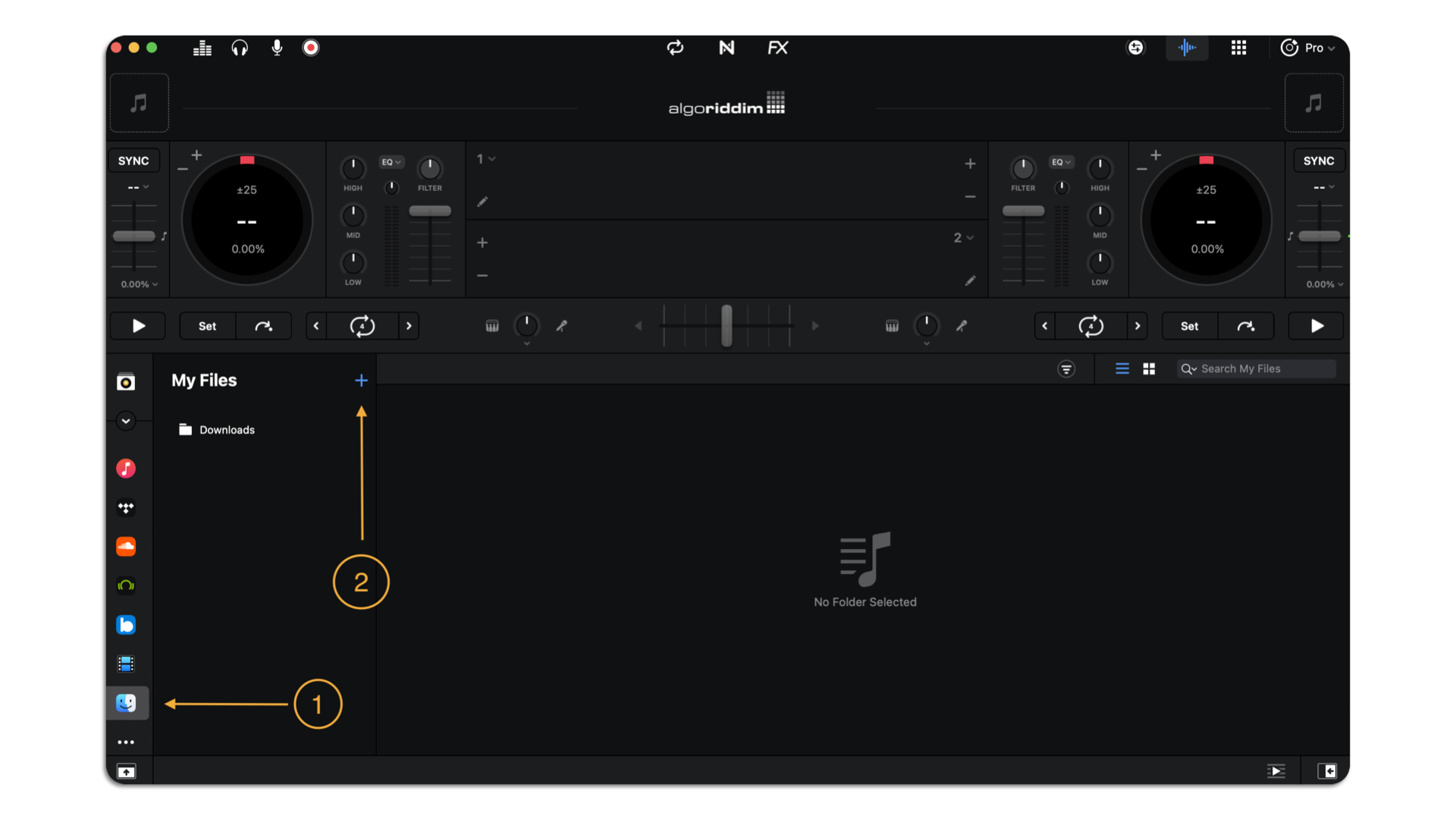Toggle SYNC on right deck
Screen dimensions: 1456x819
(1320, 160)
